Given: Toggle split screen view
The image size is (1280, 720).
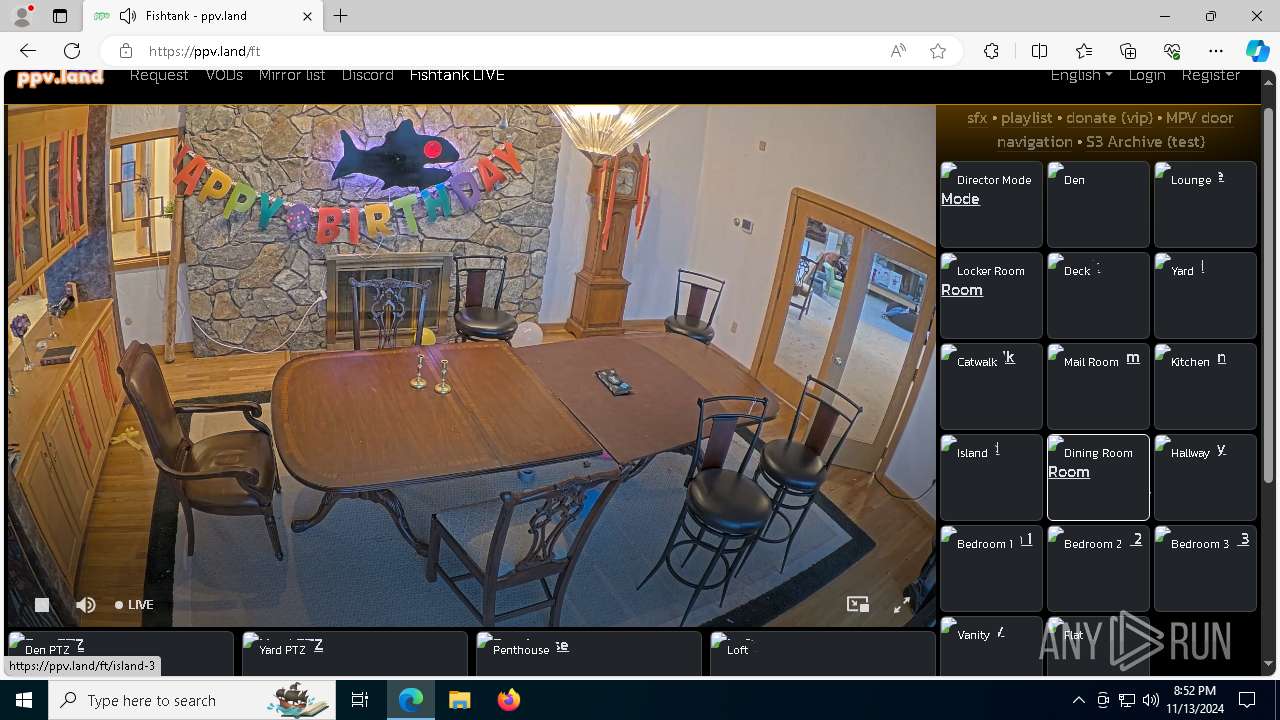Looking at the screenshot, I should click(x=1039, y=51).
